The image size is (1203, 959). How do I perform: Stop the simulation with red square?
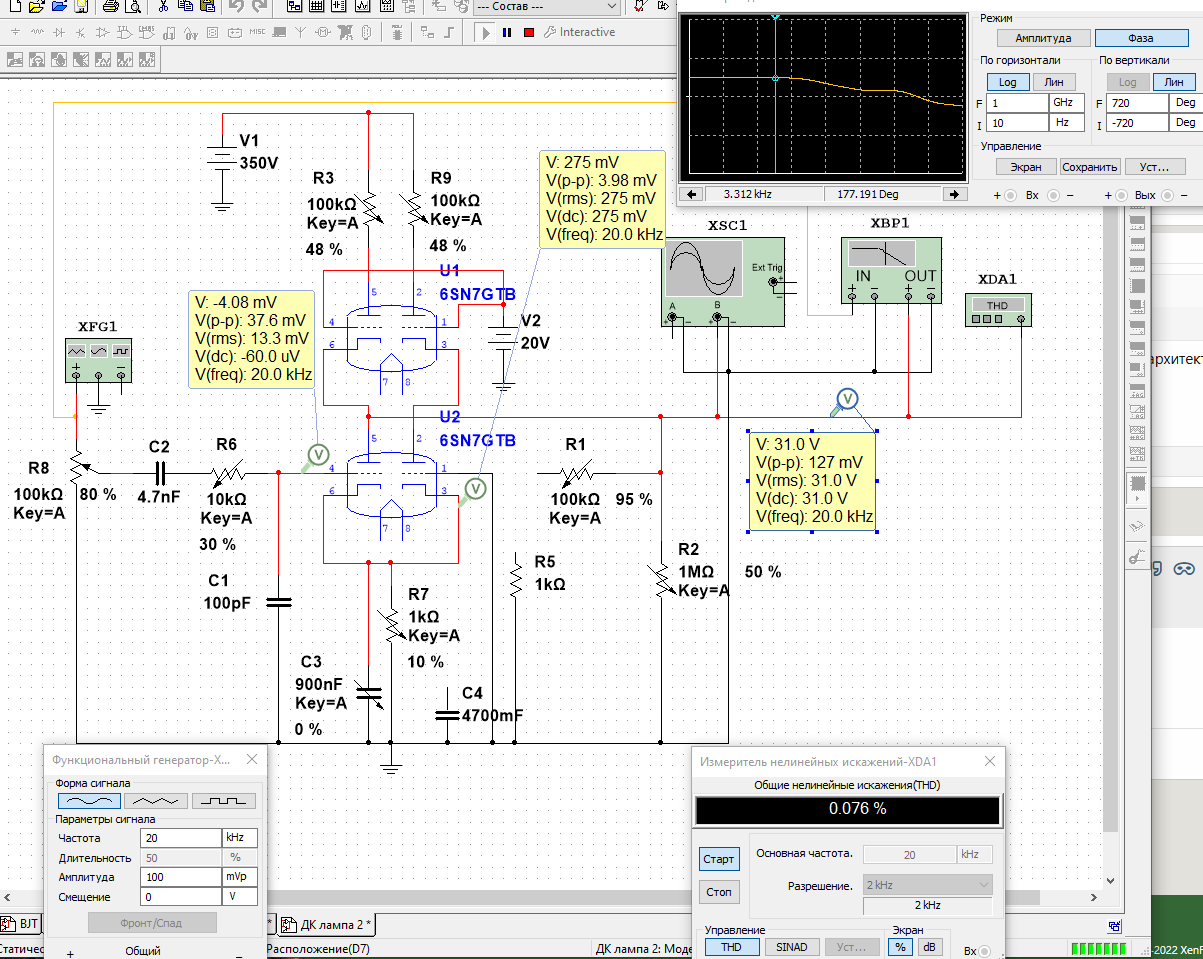tap(529, 32)
